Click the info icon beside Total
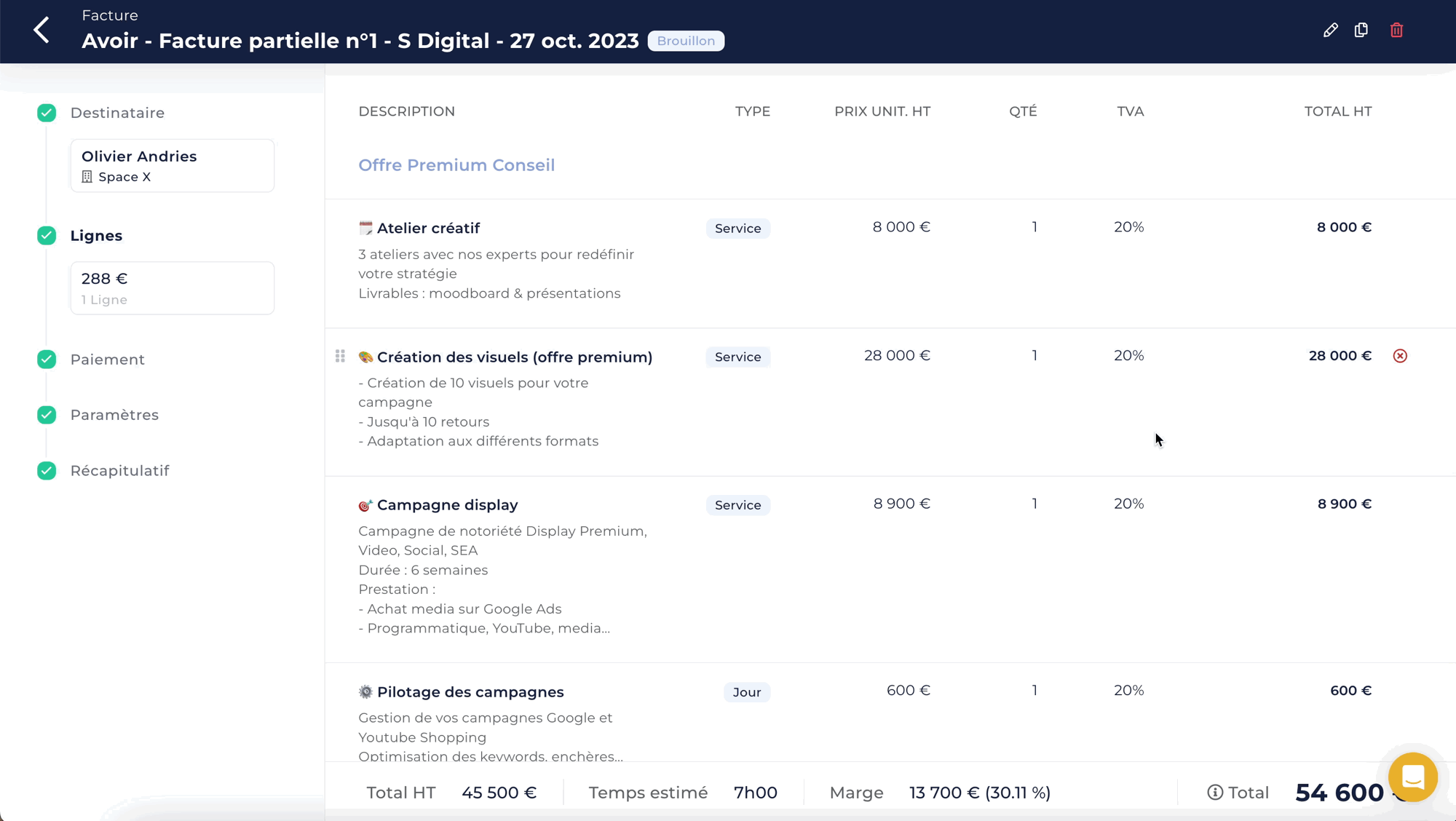This screenshot has width=1456, height=821. [x=1215, y=793]
